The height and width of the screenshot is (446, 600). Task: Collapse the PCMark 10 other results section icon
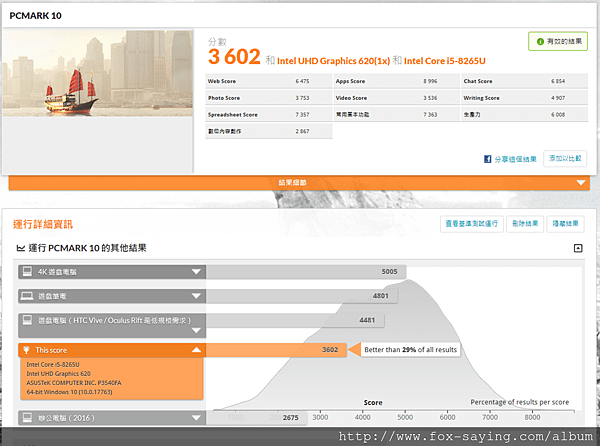pos(578,248)
